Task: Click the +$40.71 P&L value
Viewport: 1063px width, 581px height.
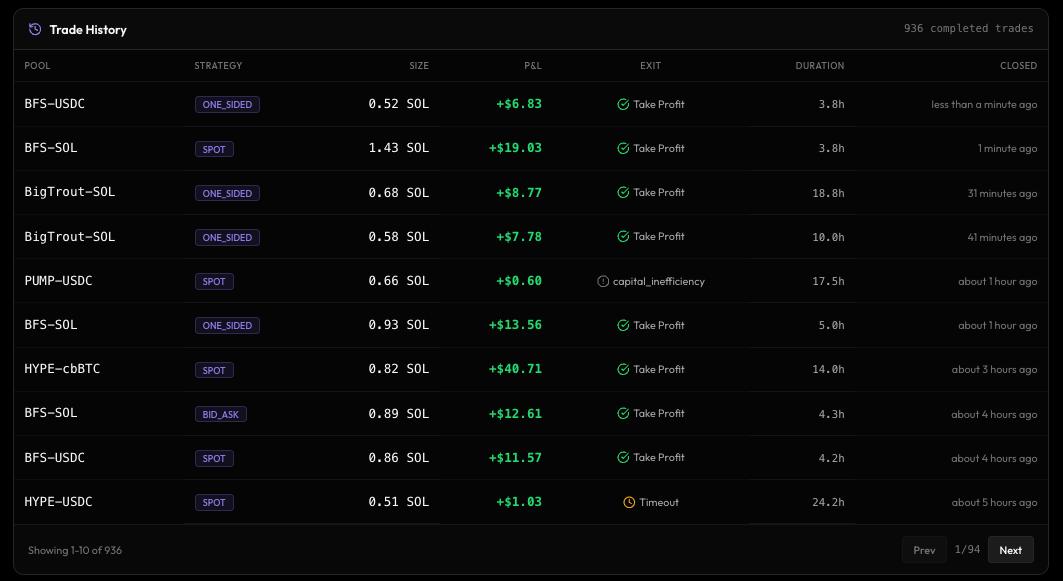Action: [515, 369]
